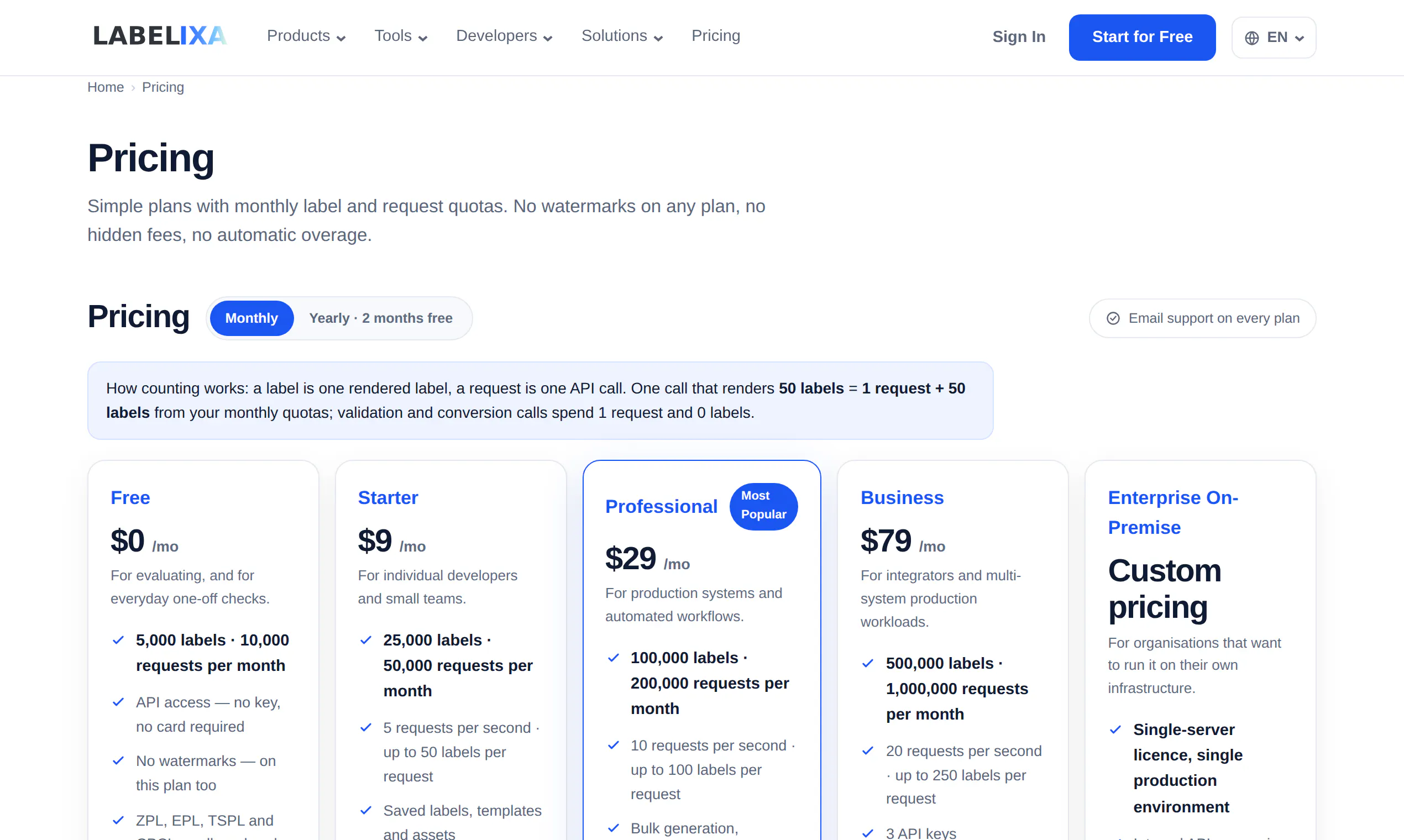
Task: Click the Sign In link
Action: pos(1019,38)
